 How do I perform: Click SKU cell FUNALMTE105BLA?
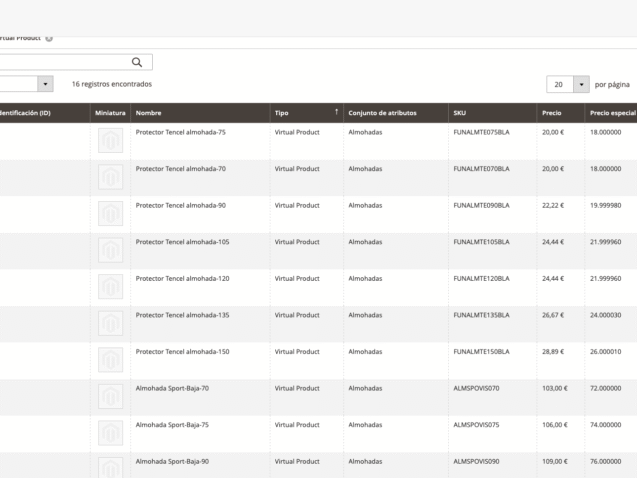pyautogui.click(x=481, y=242)
